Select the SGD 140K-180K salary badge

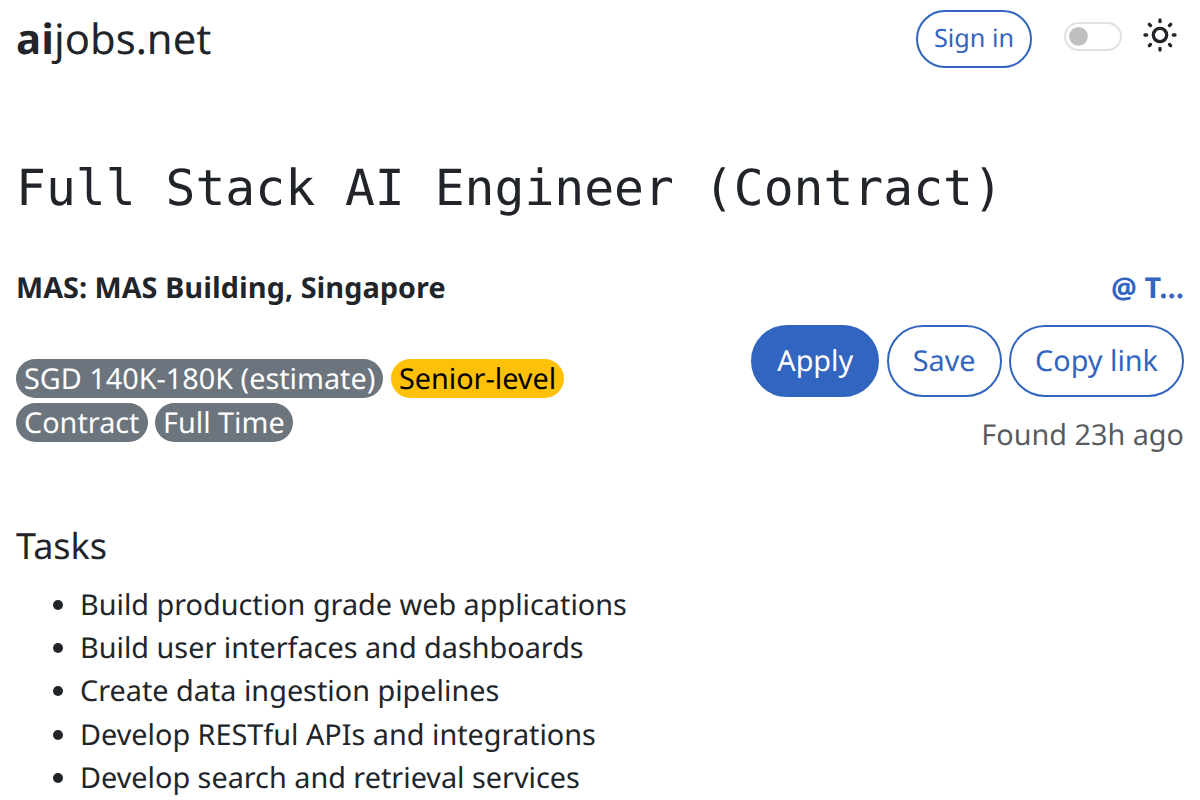[x=200, y=379]
